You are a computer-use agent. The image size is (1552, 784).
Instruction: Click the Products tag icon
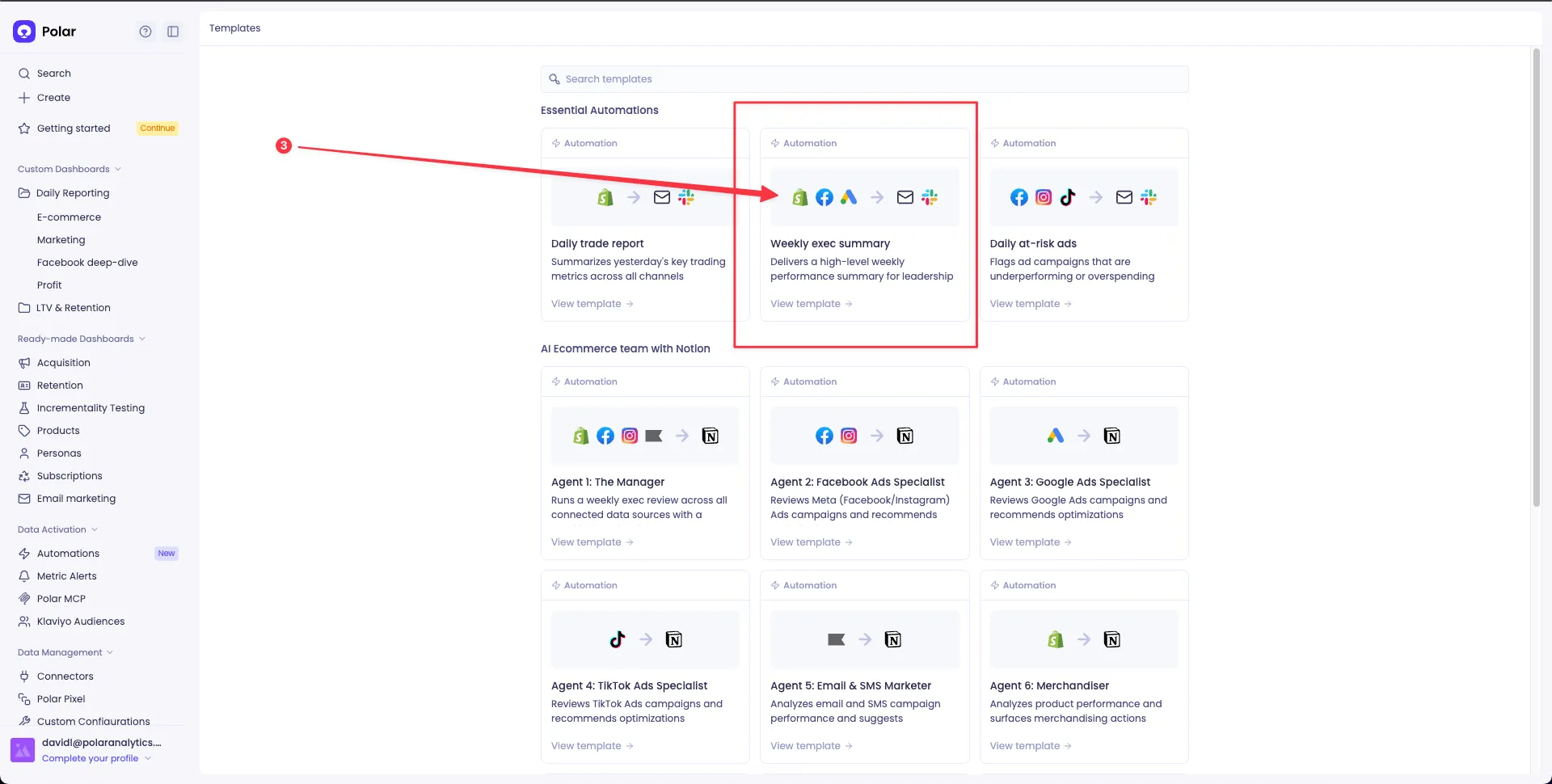(24, 431)
